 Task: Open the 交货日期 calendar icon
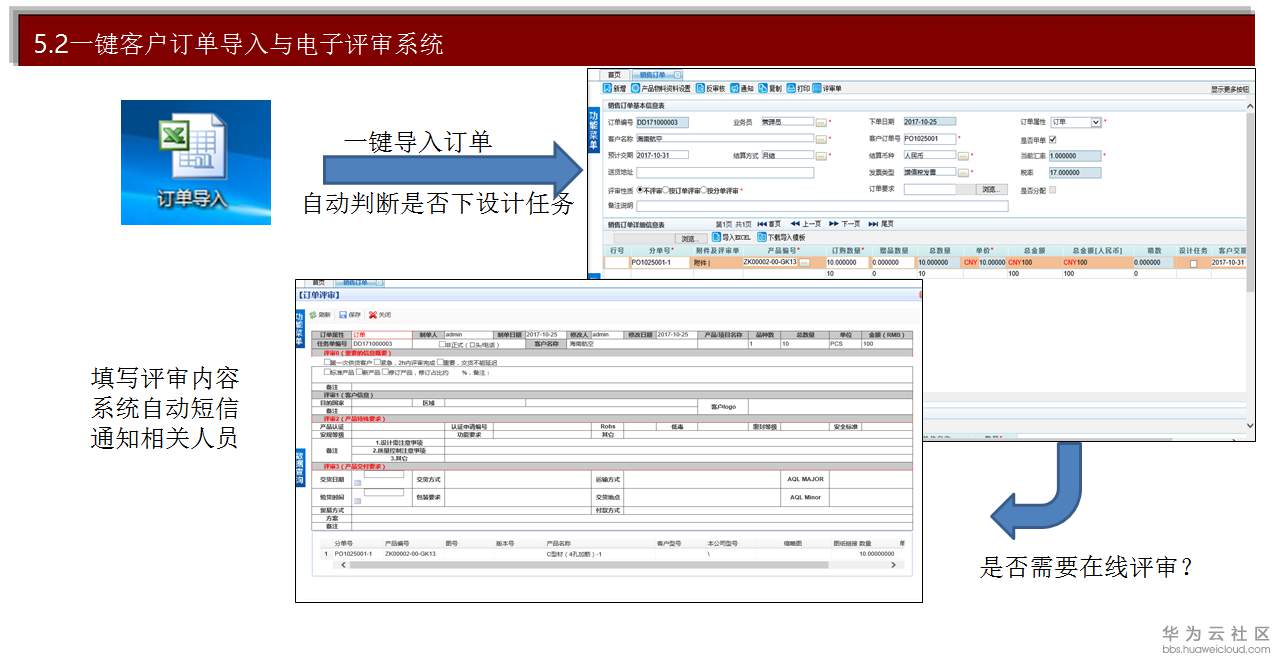coord(357,483)
